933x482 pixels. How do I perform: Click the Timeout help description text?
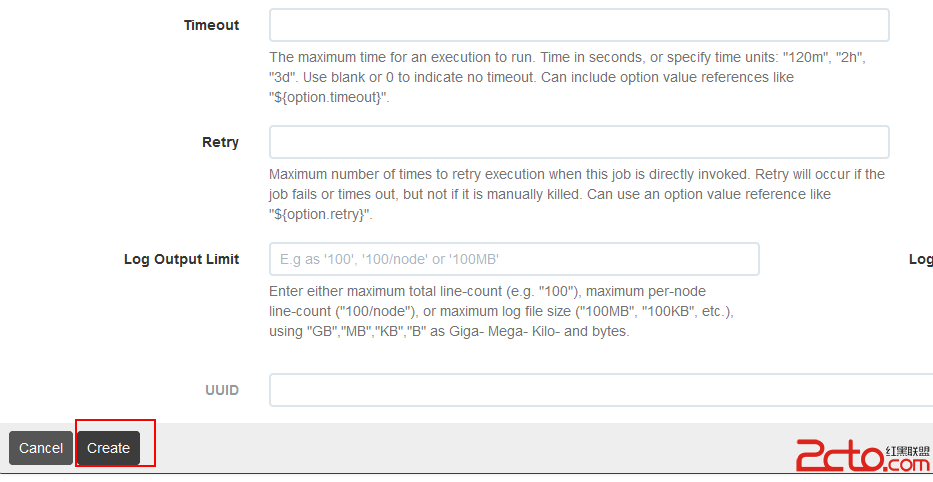(567, 77)
